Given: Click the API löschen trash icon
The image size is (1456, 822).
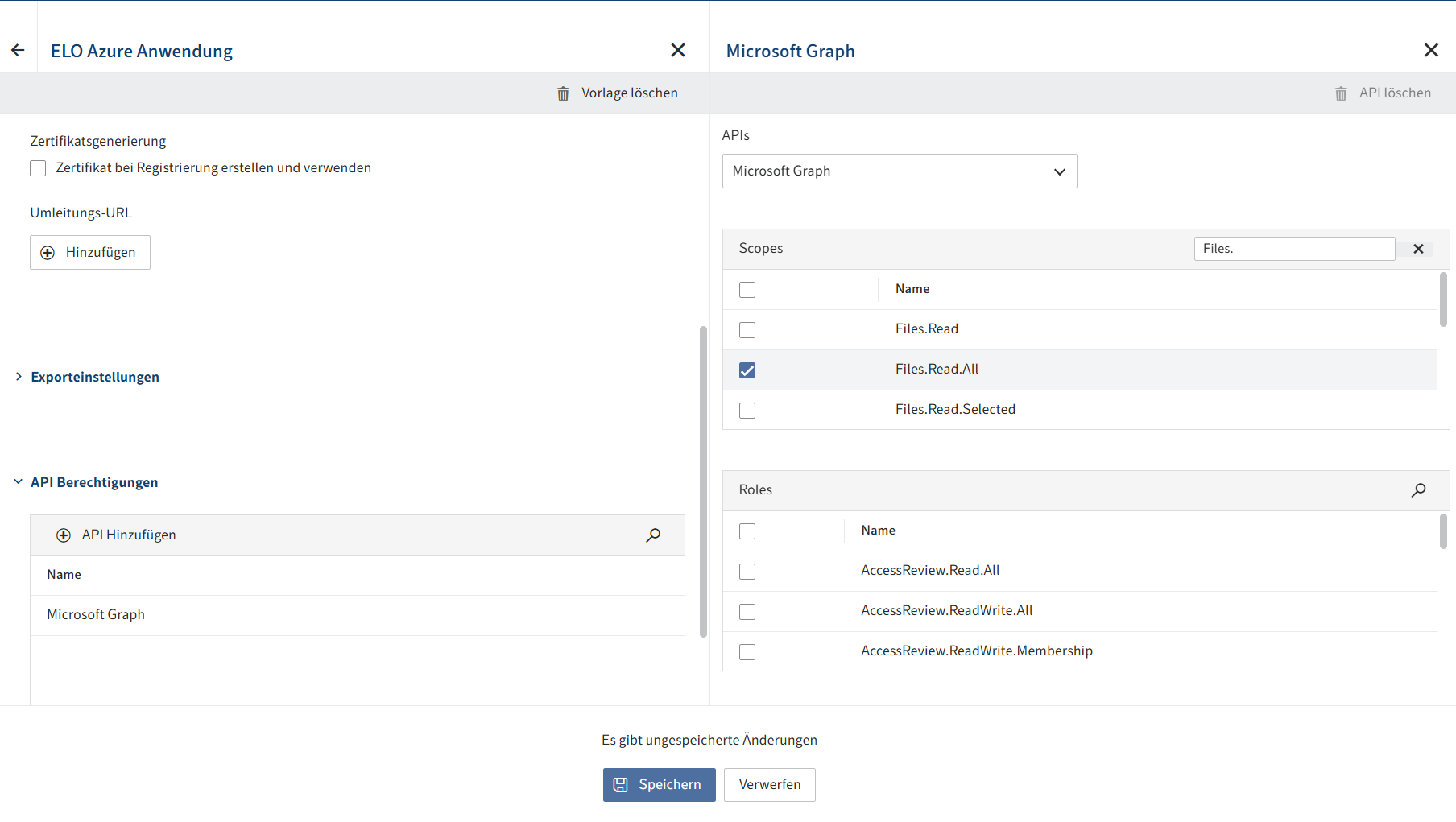Looking at the screenshot, I should [1341, 93].
